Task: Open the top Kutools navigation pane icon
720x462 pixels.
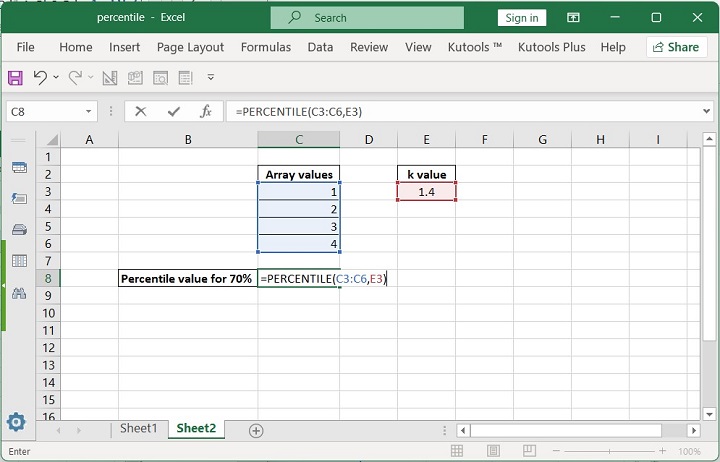Action: pos(19,168)
